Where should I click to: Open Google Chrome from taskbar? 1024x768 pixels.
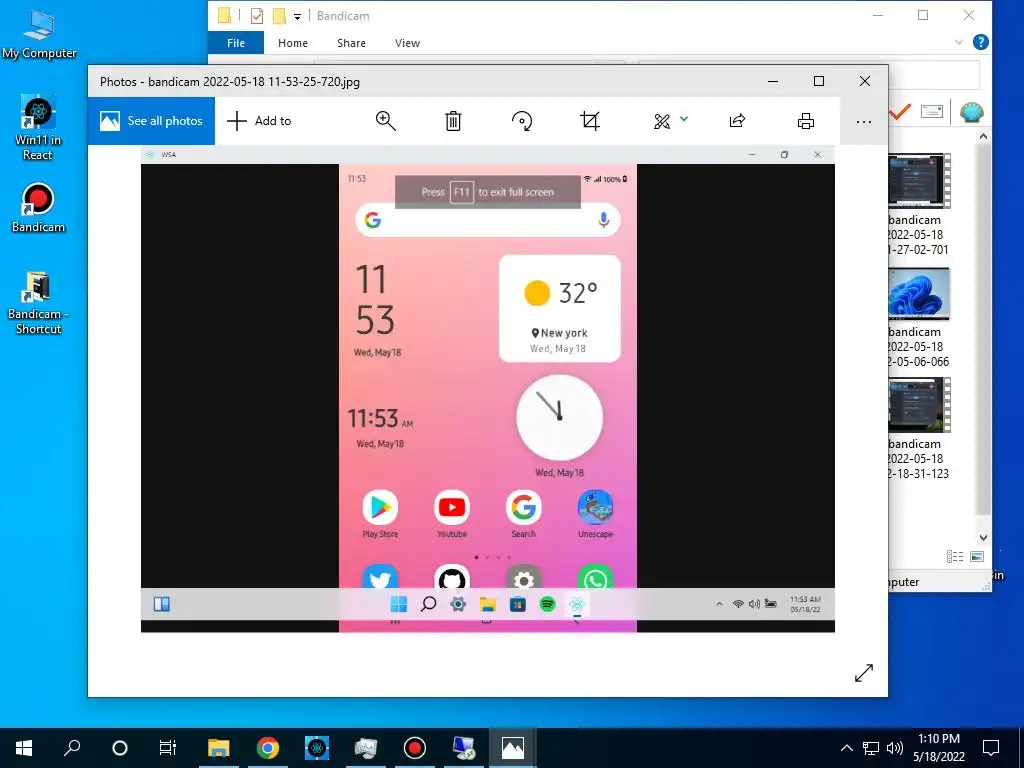pos(268,748)
